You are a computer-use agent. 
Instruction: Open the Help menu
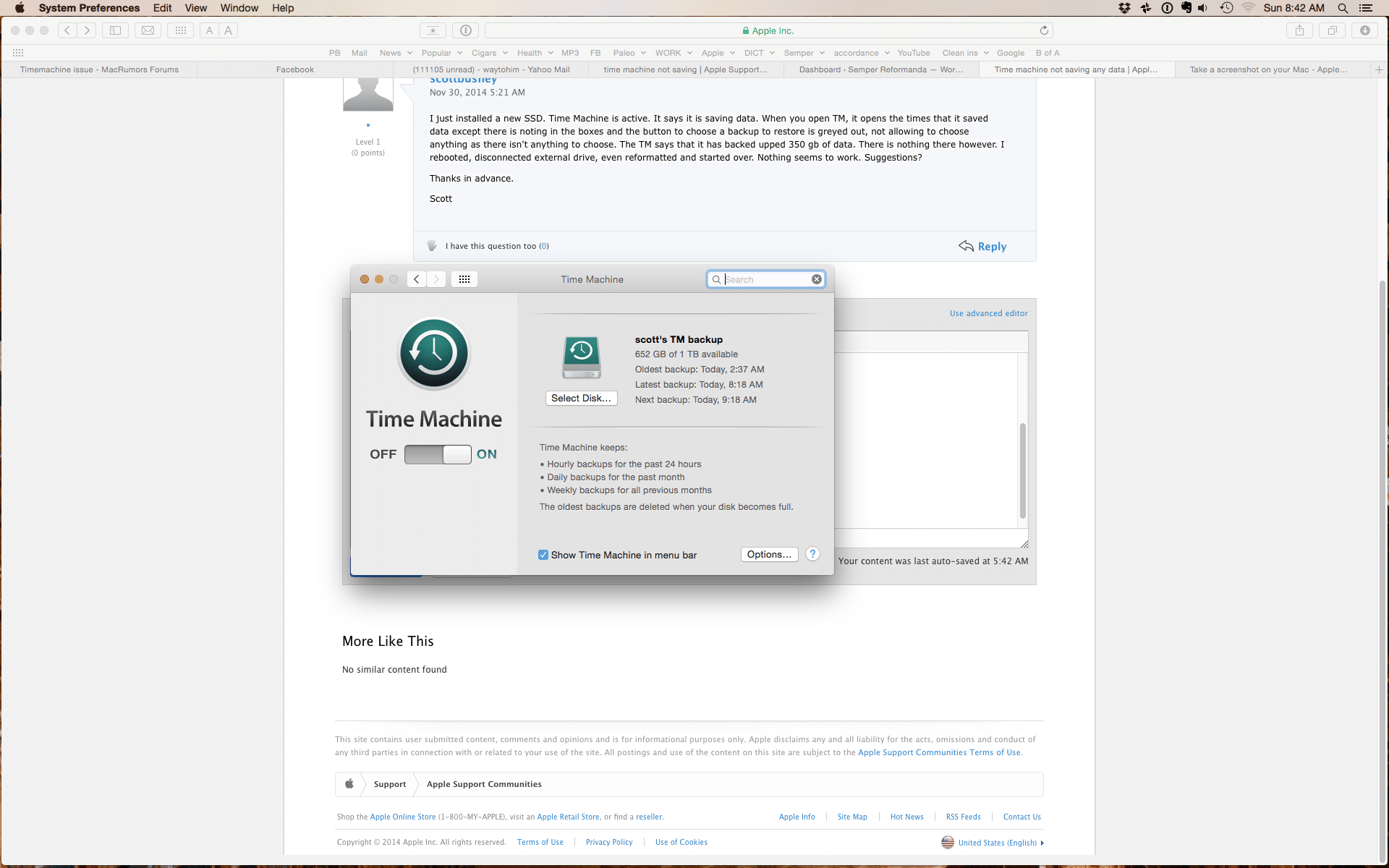283,8
